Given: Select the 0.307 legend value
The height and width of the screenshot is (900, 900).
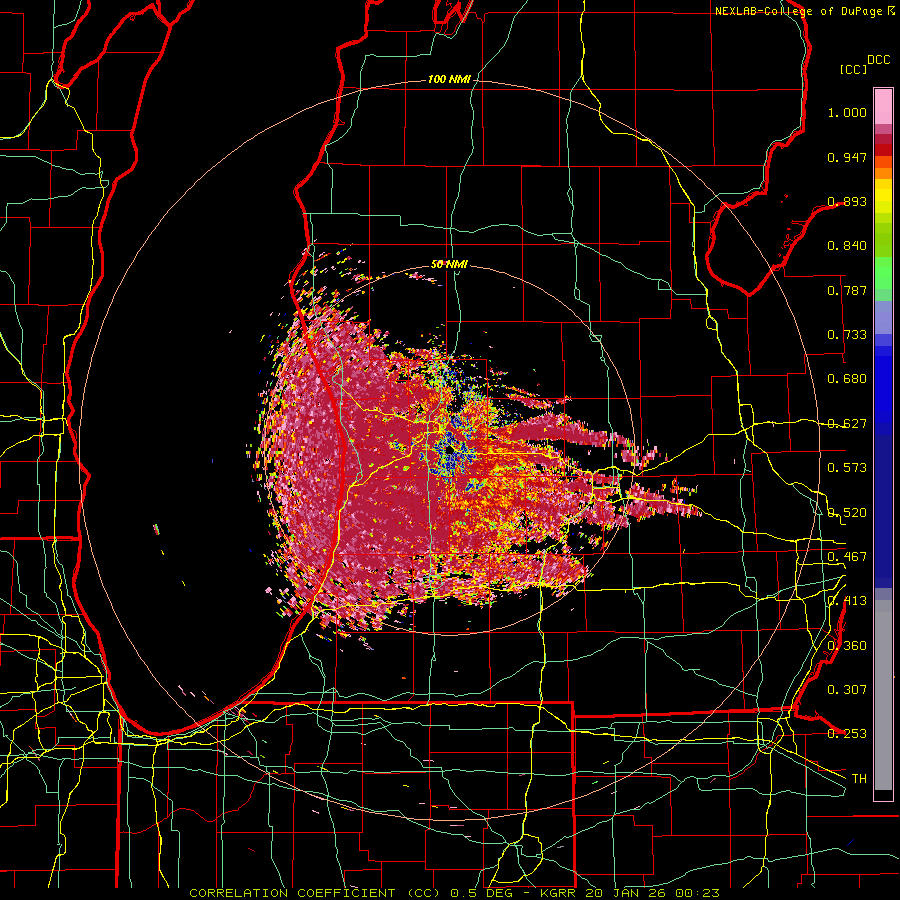Looking at the screenshot, I should 847,690.
